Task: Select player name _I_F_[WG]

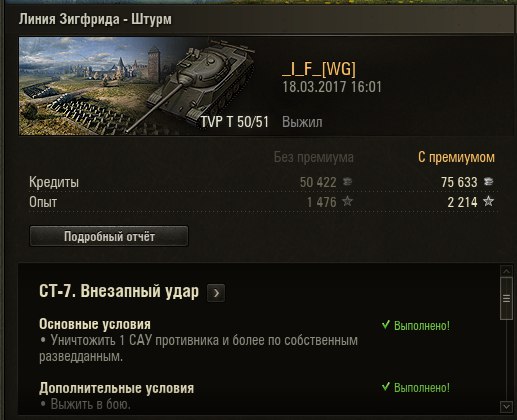Action: pyautogui.click(x=319, y=69)
